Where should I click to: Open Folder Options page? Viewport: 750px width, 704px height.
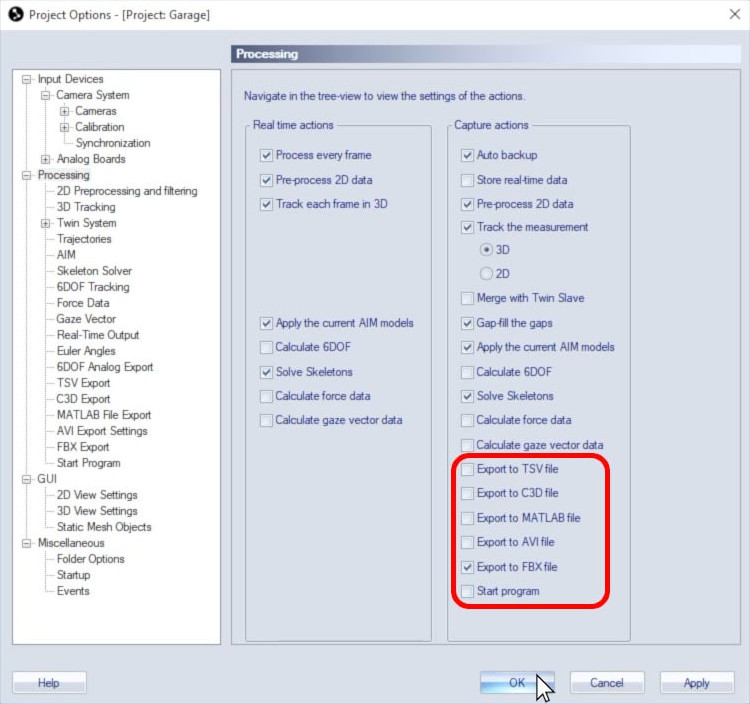(x=90, y=559)
